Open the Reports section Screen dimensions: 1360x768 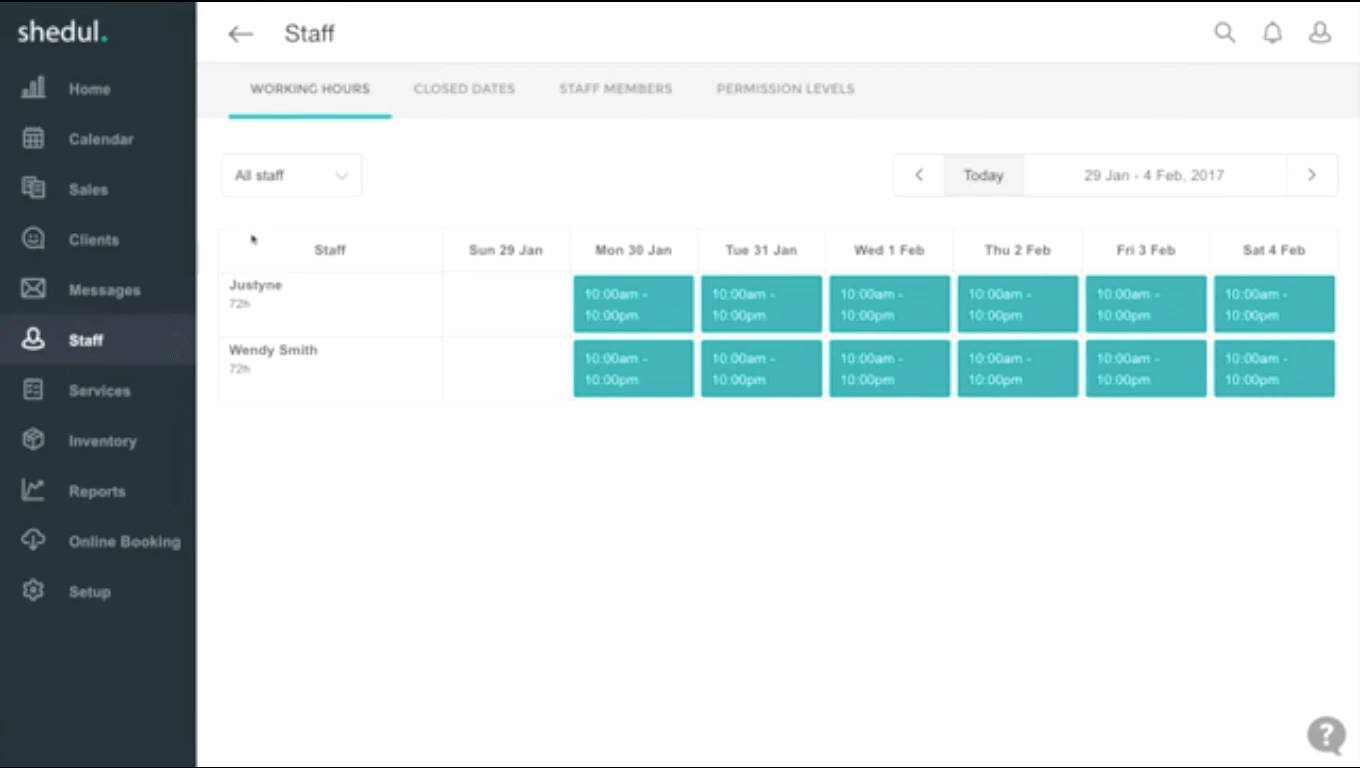[x=97, y=490]
